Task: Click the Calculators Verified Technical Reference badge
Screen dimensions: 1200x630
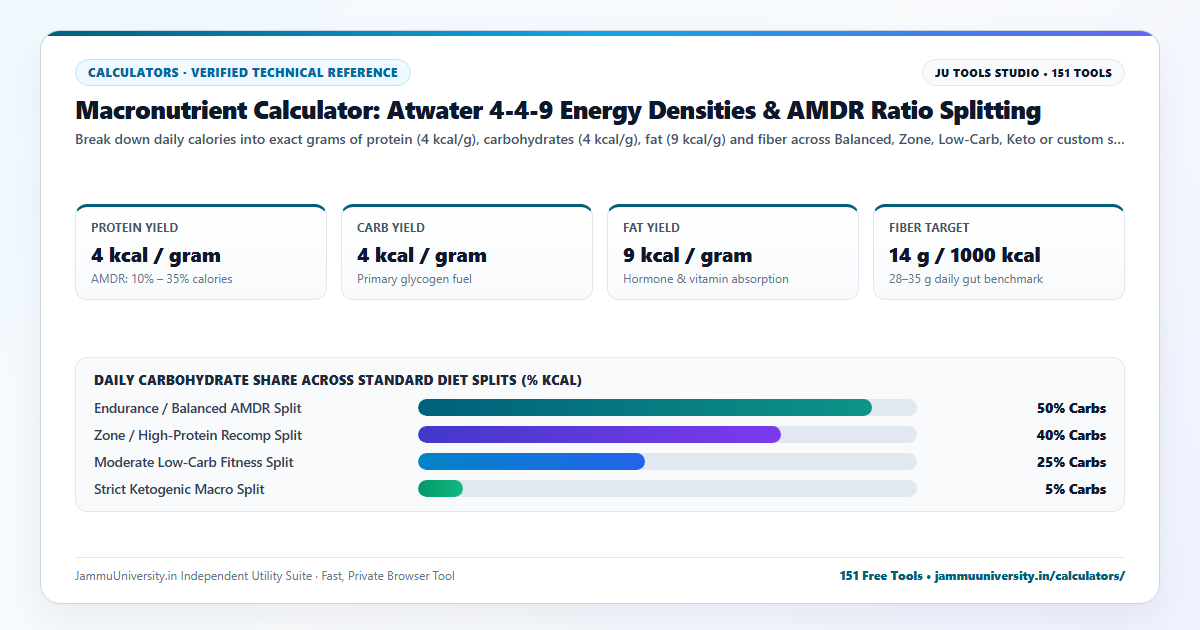Action: [x=243, y=72]
